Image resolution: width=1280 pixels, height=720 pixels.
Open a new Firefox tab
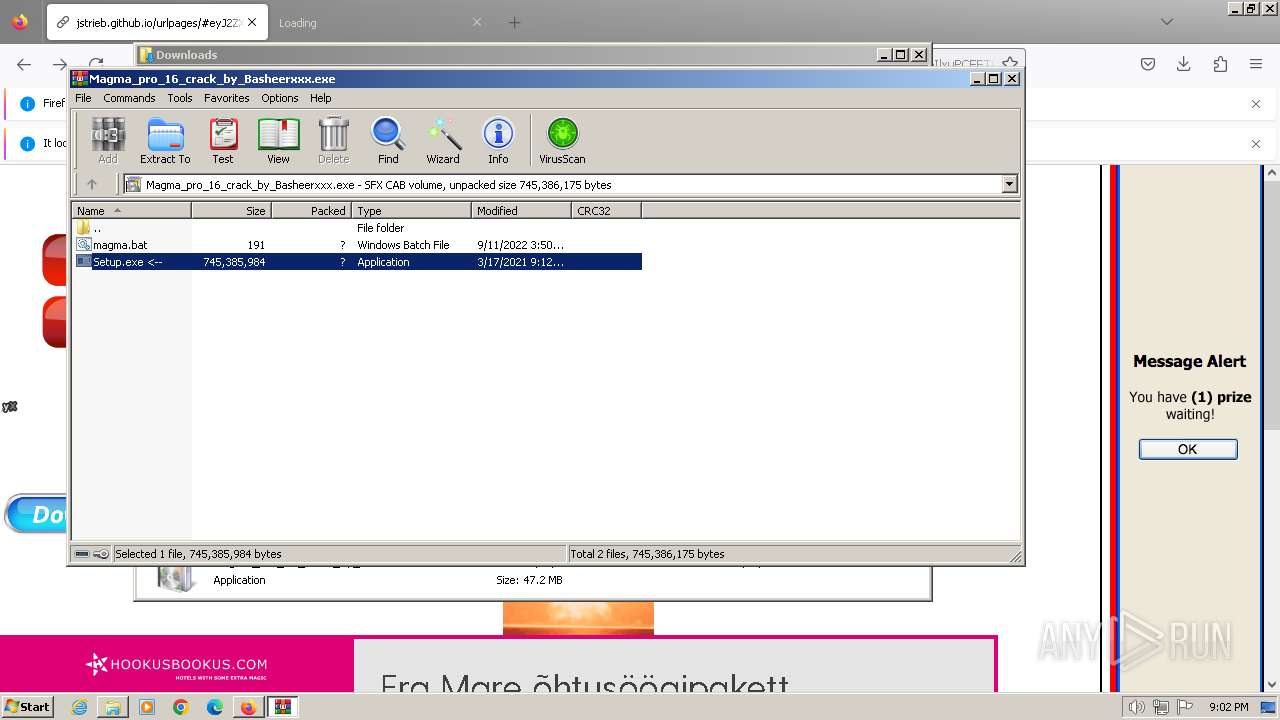[514, 22]
